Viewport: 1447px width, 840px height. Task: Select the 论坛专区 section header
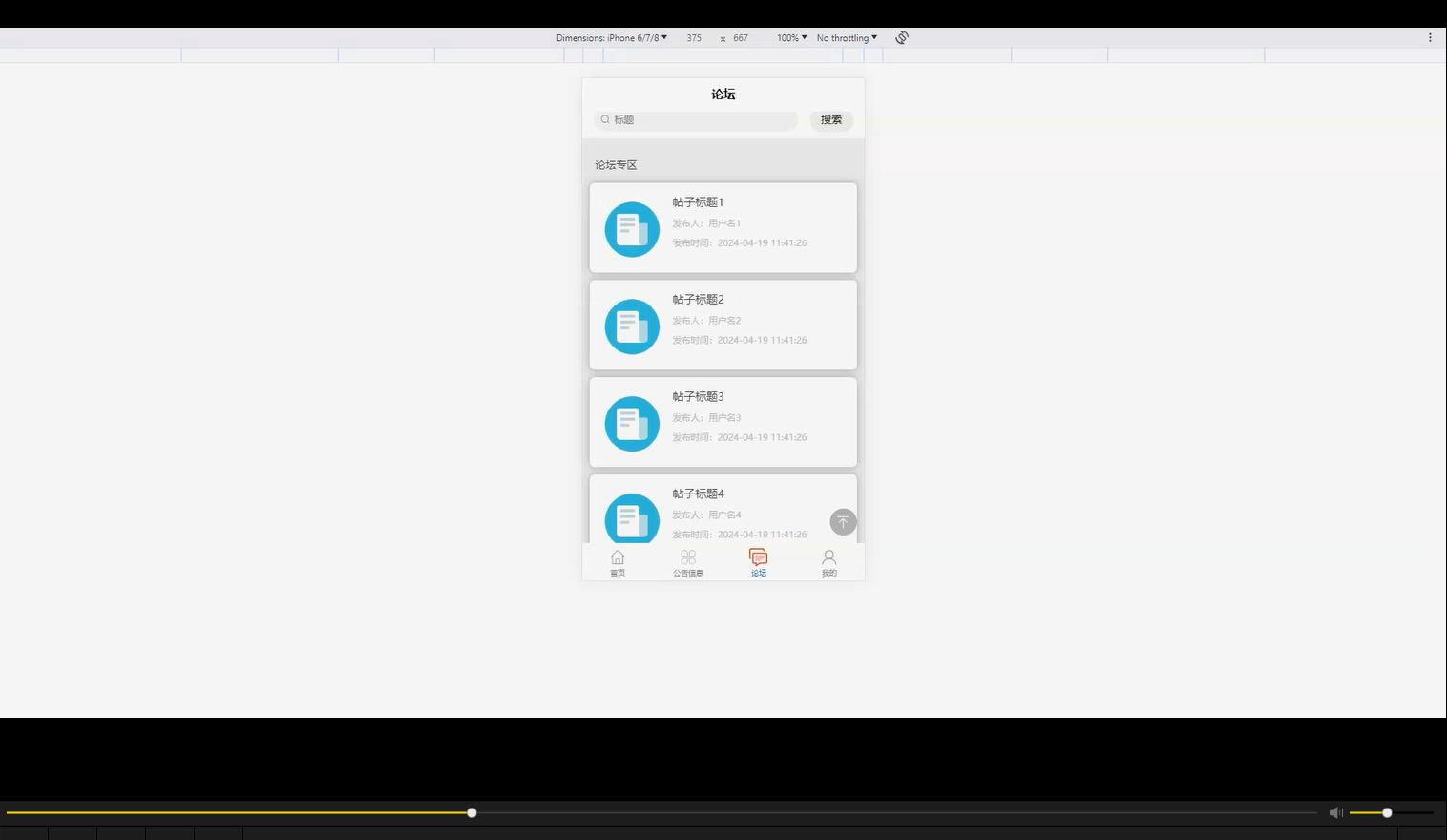point(616,164)
